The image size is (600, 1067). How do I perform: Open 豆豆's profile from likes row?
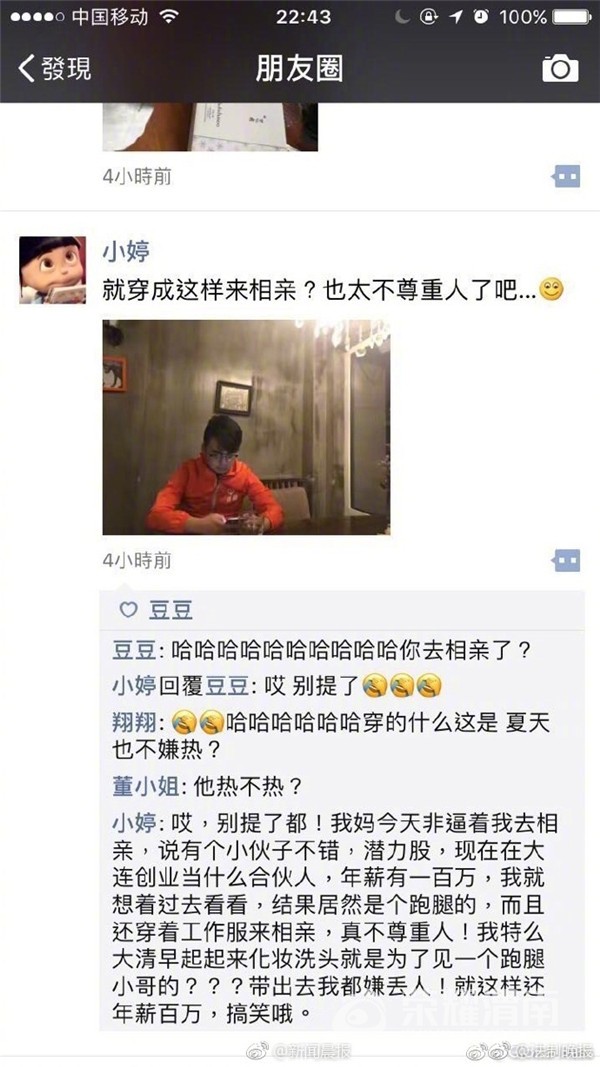click(171, 610)
